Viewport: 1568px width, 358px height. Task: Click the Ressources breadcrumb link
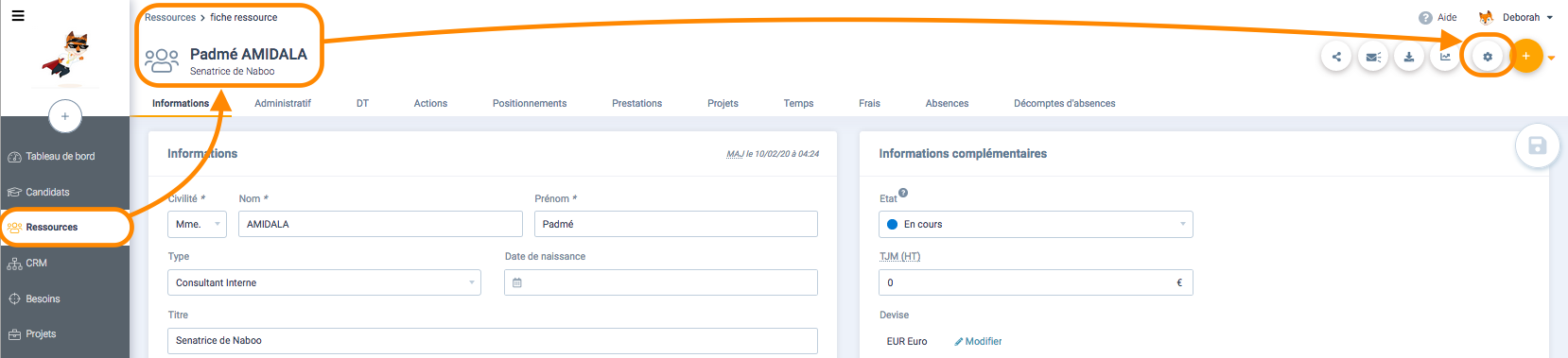170,17
